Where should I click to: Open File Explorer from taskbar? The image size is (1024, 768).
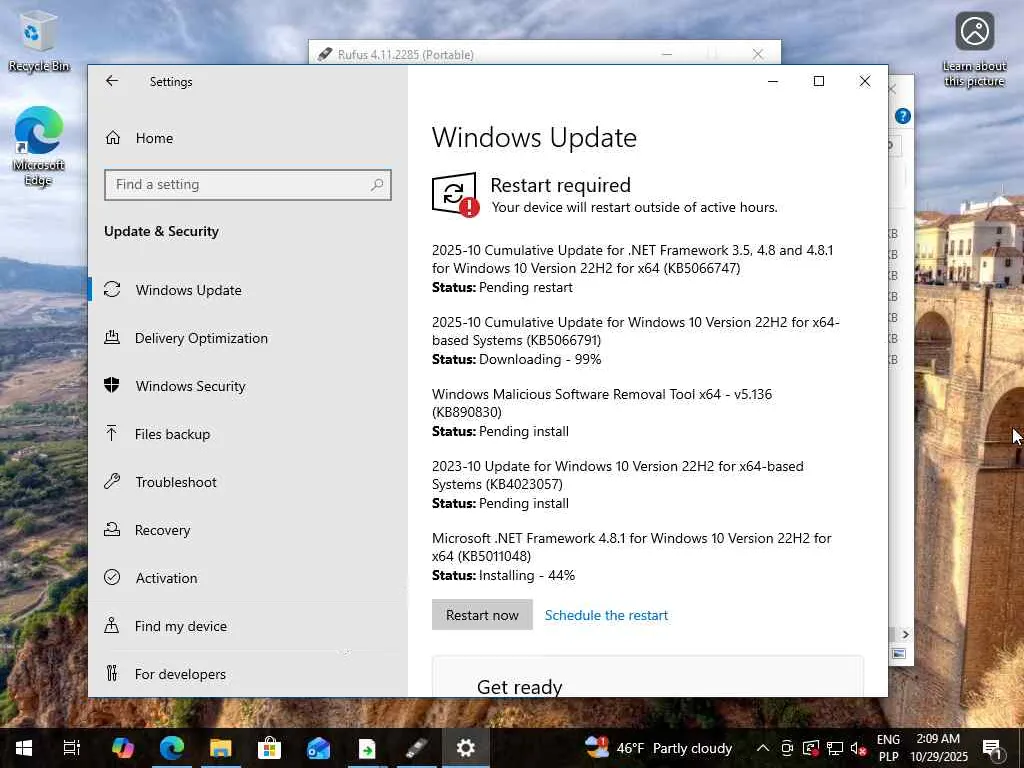coord(221,748)
